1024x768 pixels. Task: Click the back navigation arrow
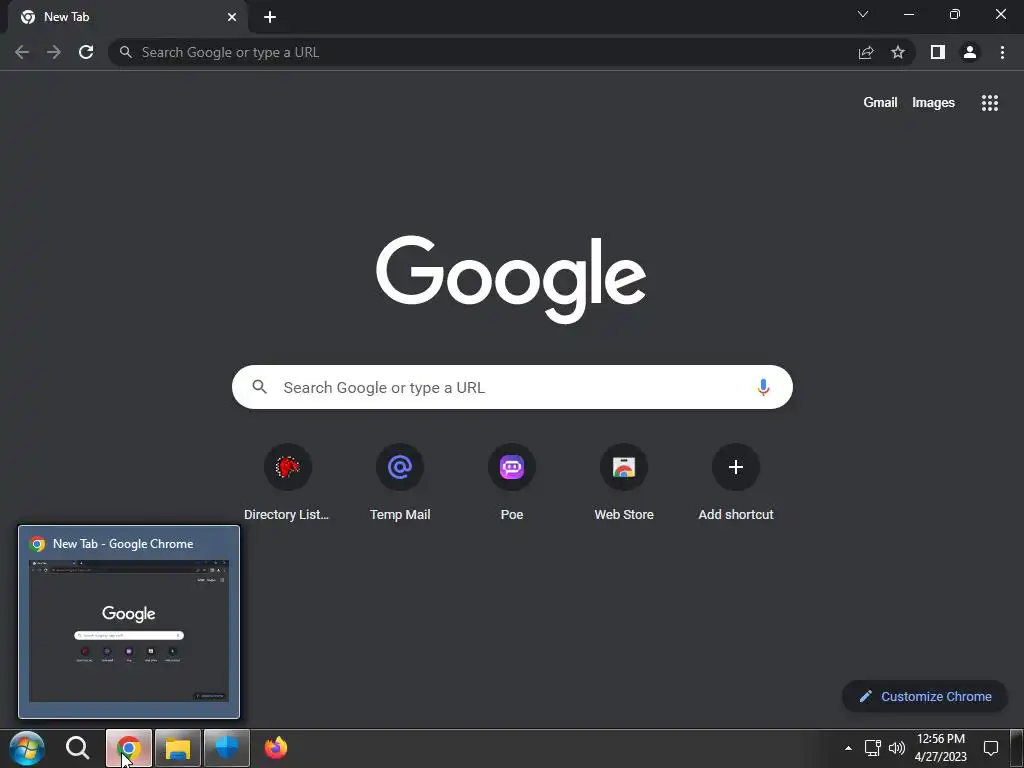[x=22, y=52]
